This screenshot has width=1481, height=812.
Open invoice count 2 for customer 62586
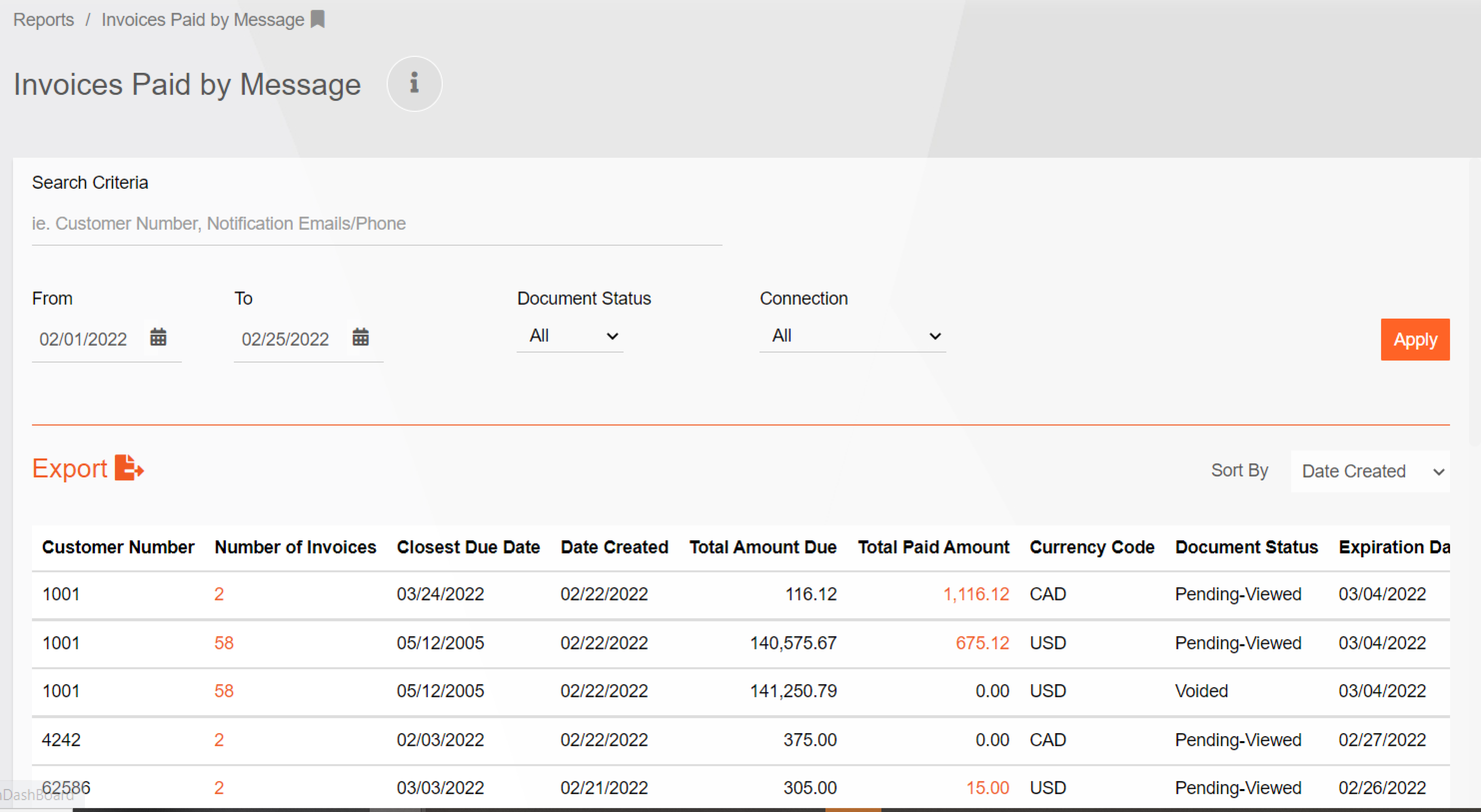(219, 788)
